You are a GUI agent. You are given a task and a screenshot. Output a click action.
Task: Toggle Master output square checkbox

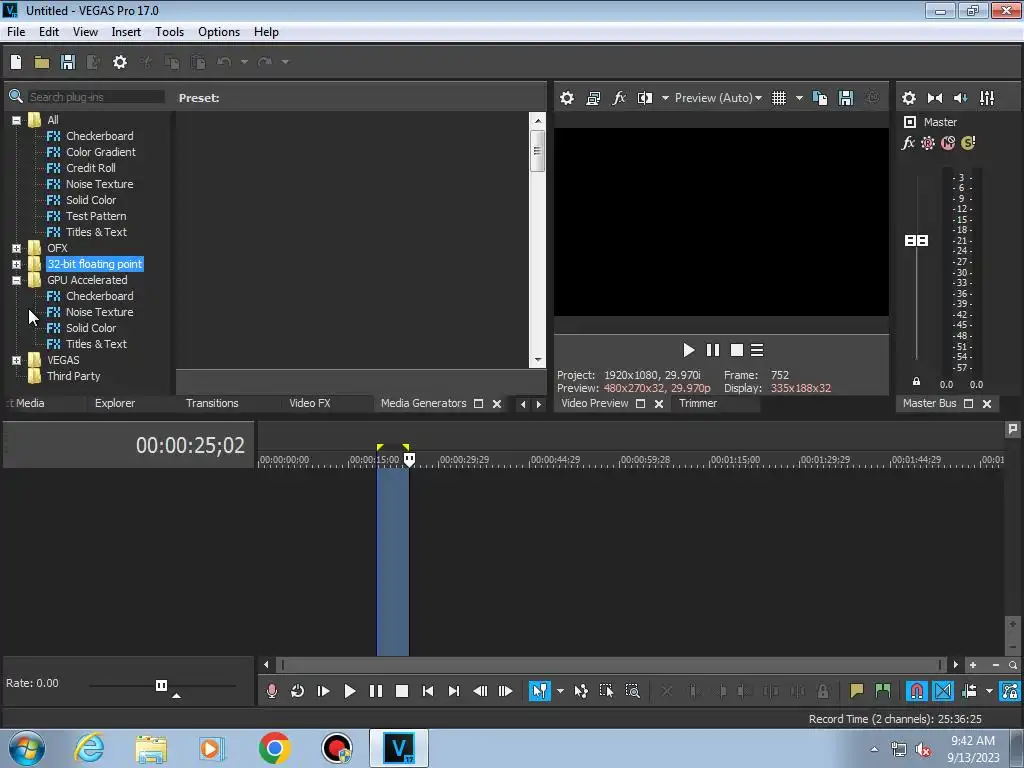910,122
